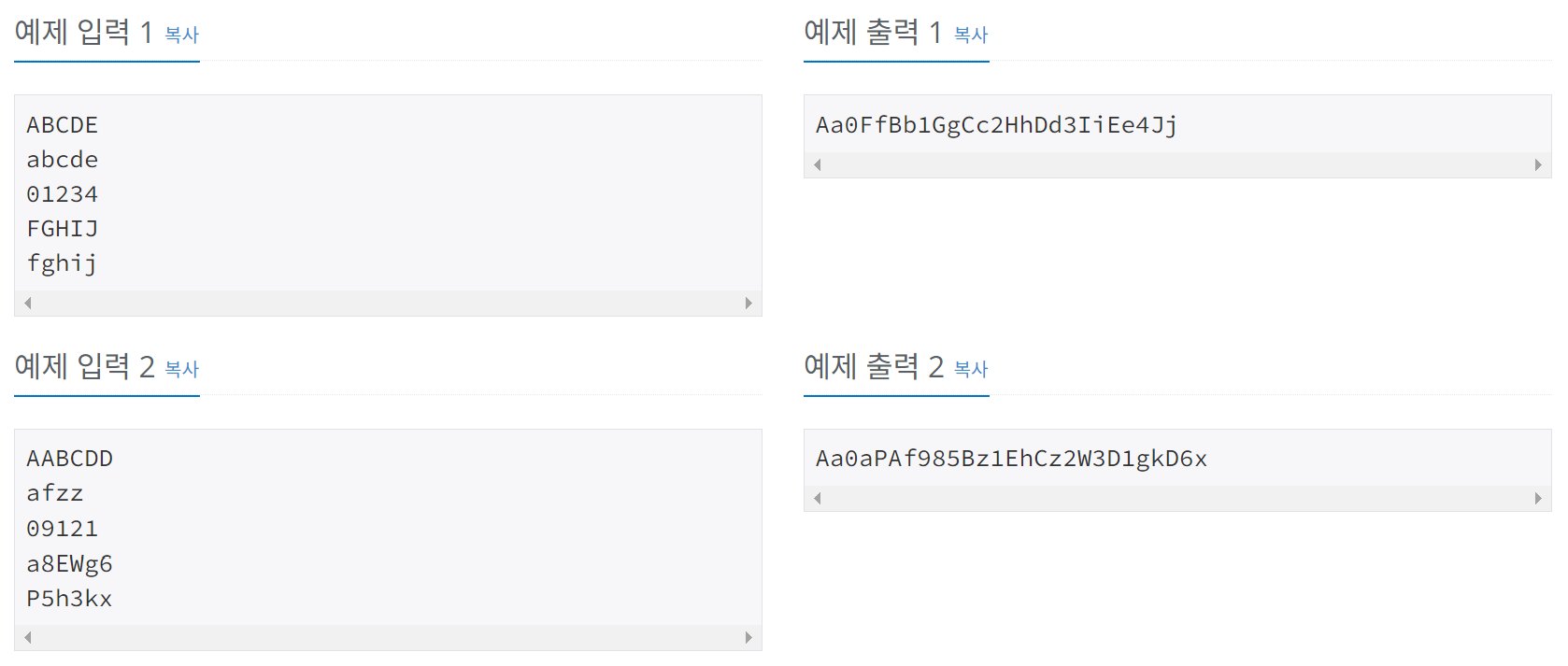
Task: Click the input line a8EWg6
Action: click(69, 564)
